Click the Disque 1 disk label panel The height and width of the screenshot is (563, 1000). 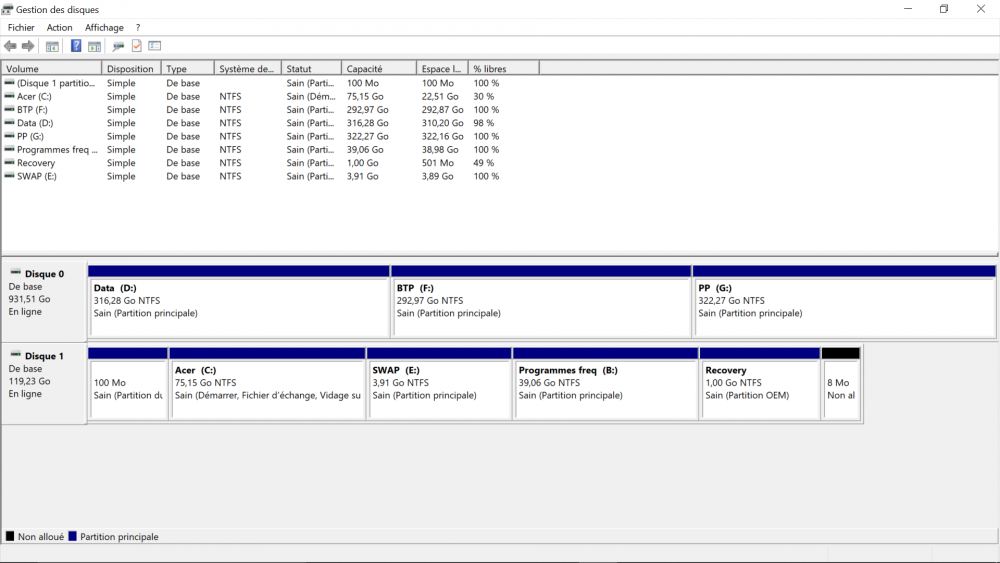(44, 383)
